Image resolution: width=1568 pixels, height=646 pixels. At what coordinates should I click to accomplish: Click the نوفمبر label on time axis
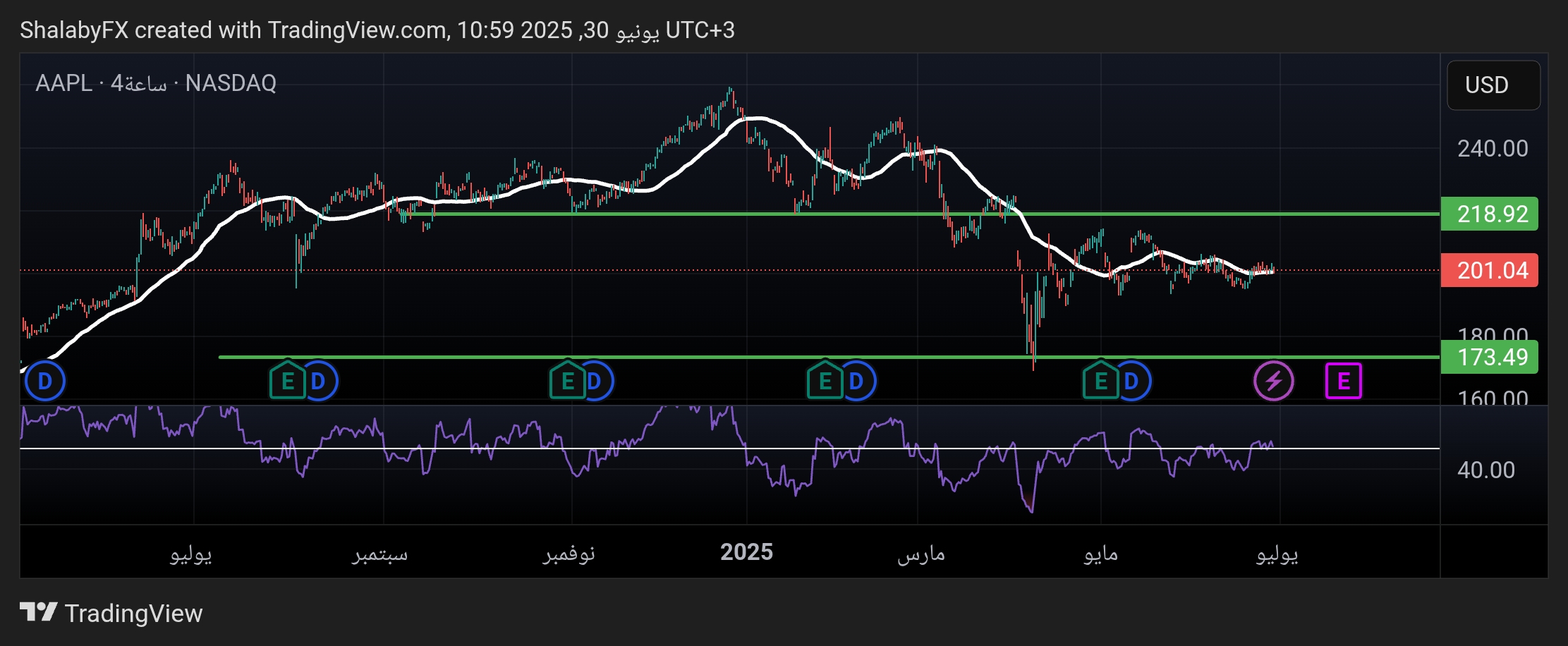coord(569,554)
